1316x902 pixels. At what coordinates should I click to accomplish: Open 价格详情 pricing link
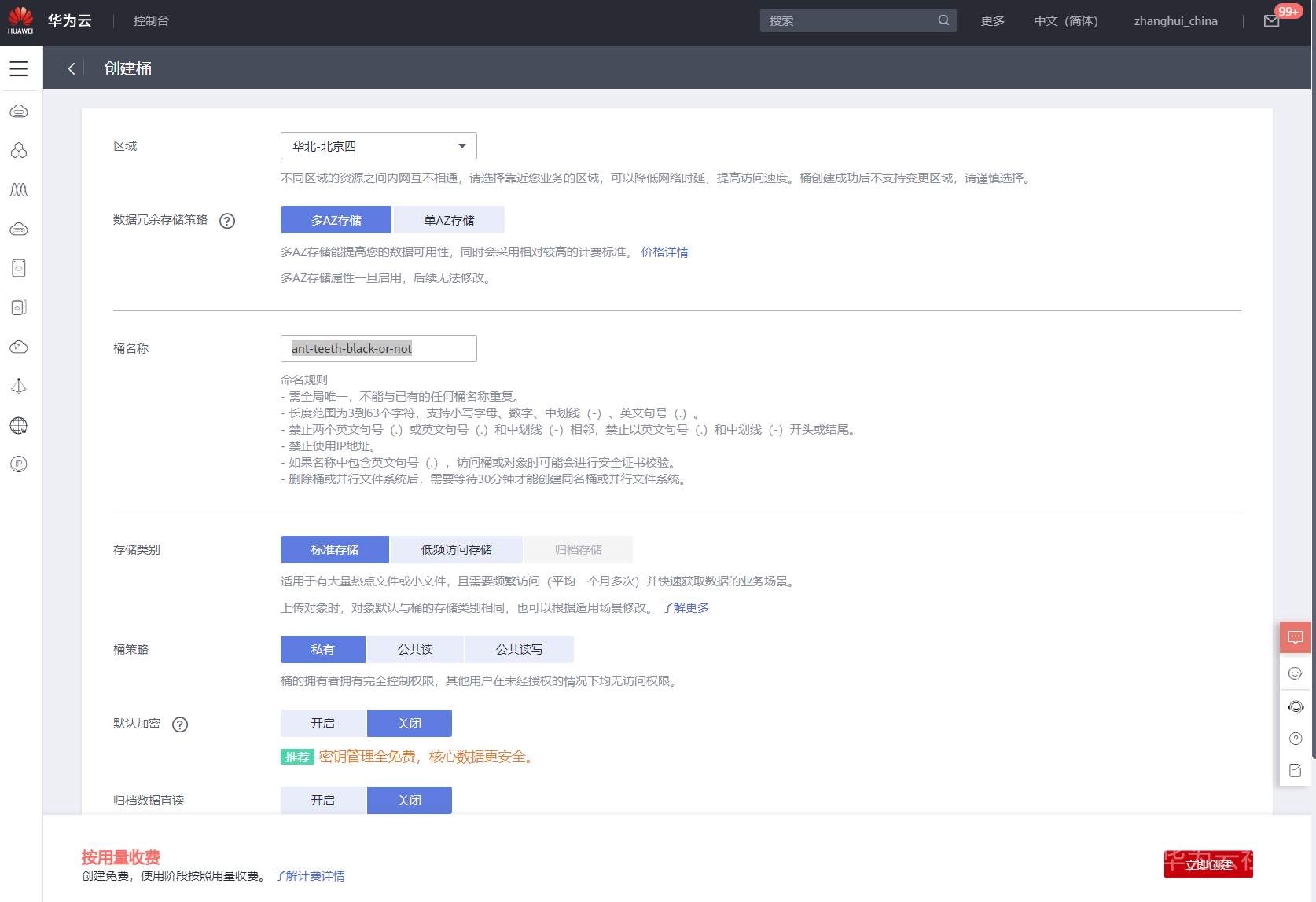pos(664,252)
